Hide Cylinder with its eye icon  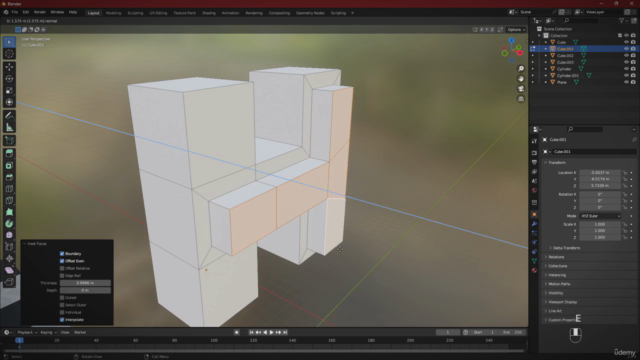[626, 69]
